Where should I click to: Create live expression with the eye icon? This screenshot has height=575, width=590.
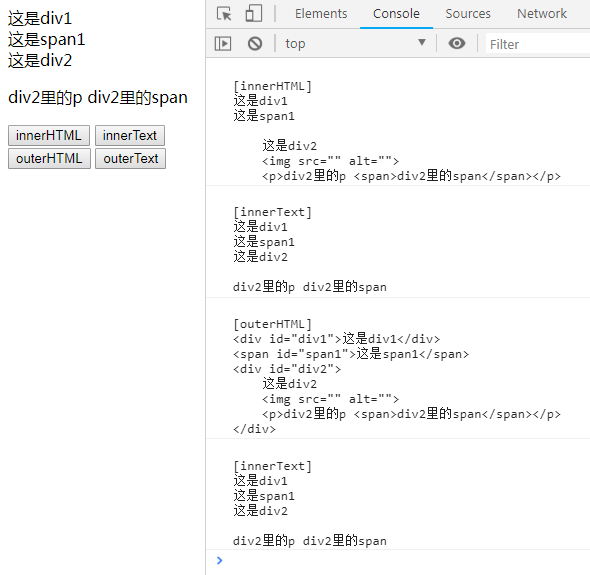tap(457, 44)
